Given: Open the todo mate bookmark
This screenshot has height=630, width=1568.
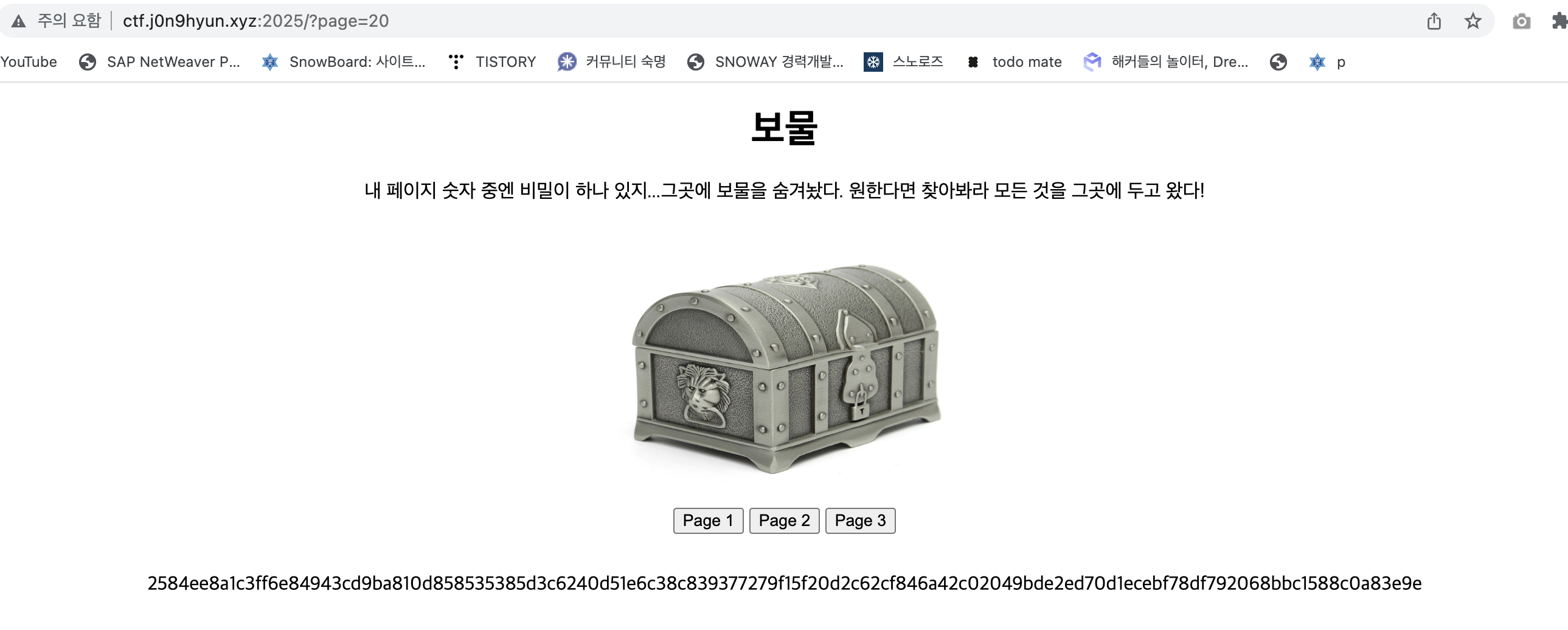Looking at the screenshot, I should pyautogui.click(x=1014, y=61).
